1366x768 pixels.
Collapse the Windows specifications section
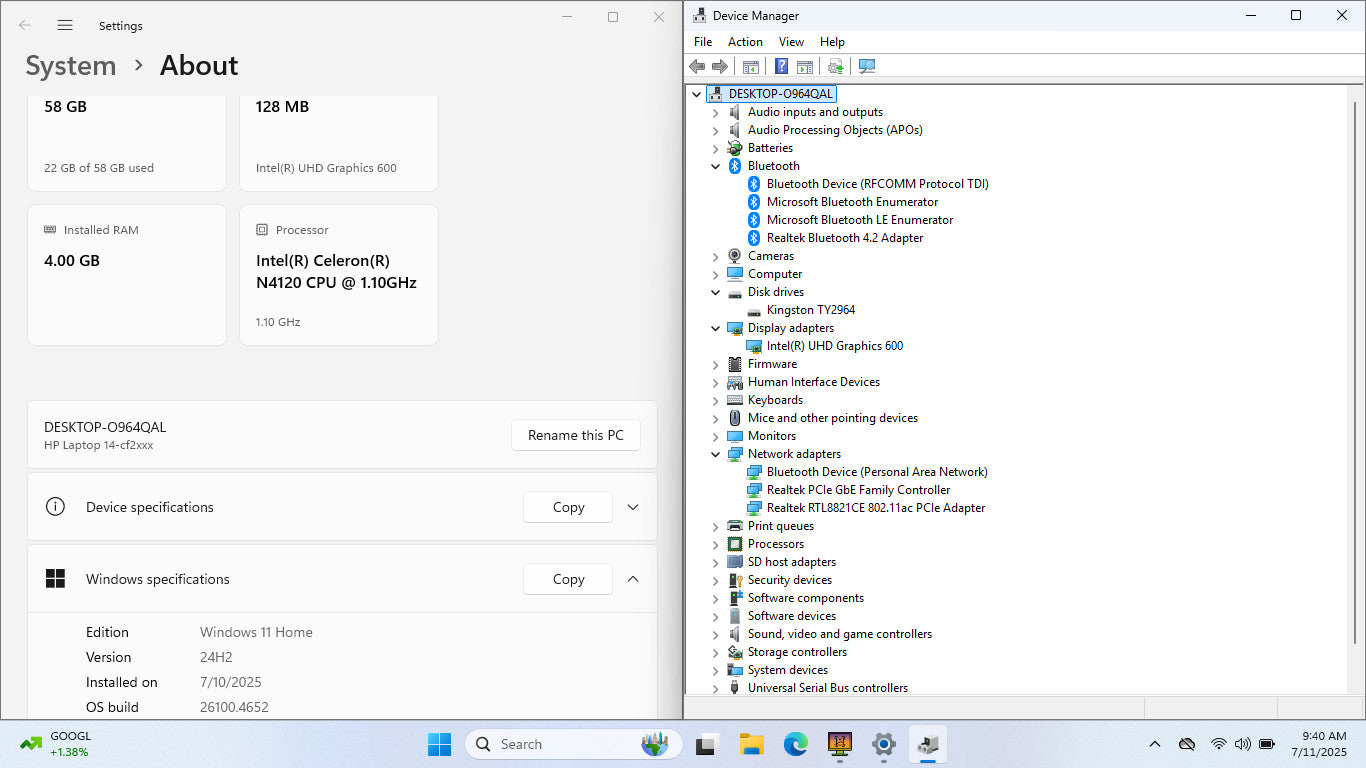632,579
